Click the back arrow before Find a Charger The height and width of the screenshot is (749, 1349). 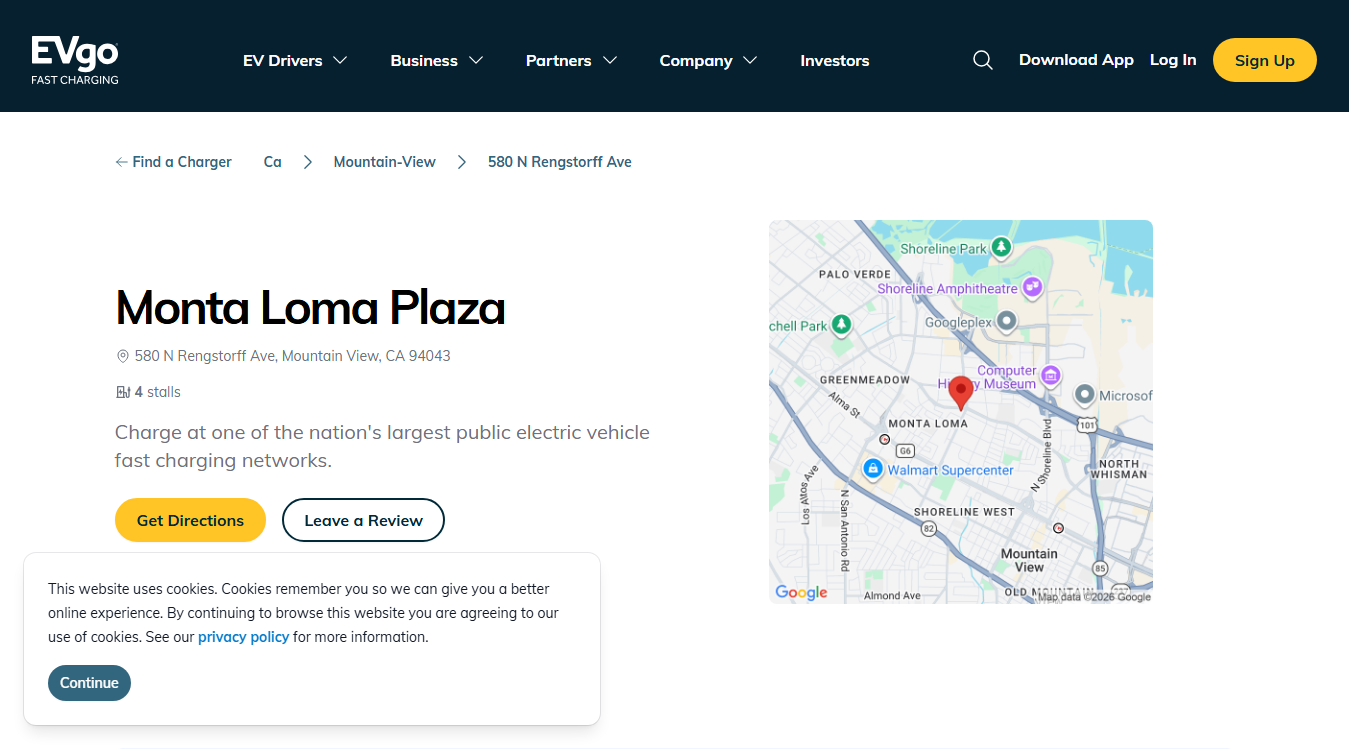tap(121, 162)
